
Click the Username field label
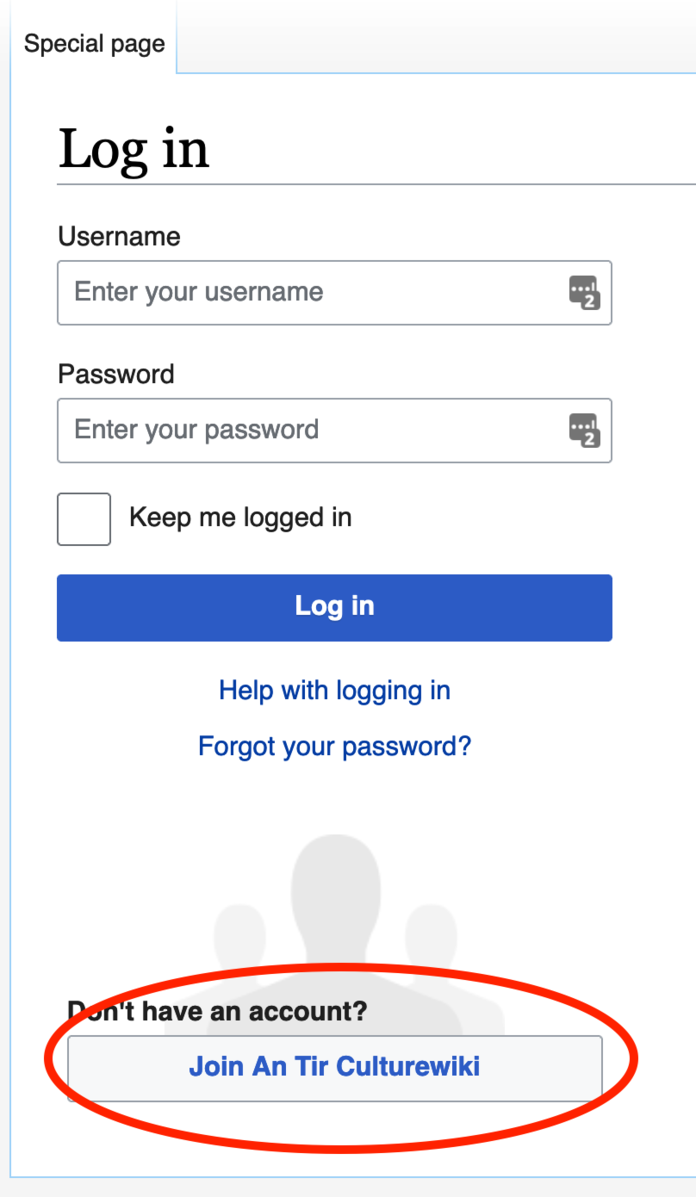119,236
